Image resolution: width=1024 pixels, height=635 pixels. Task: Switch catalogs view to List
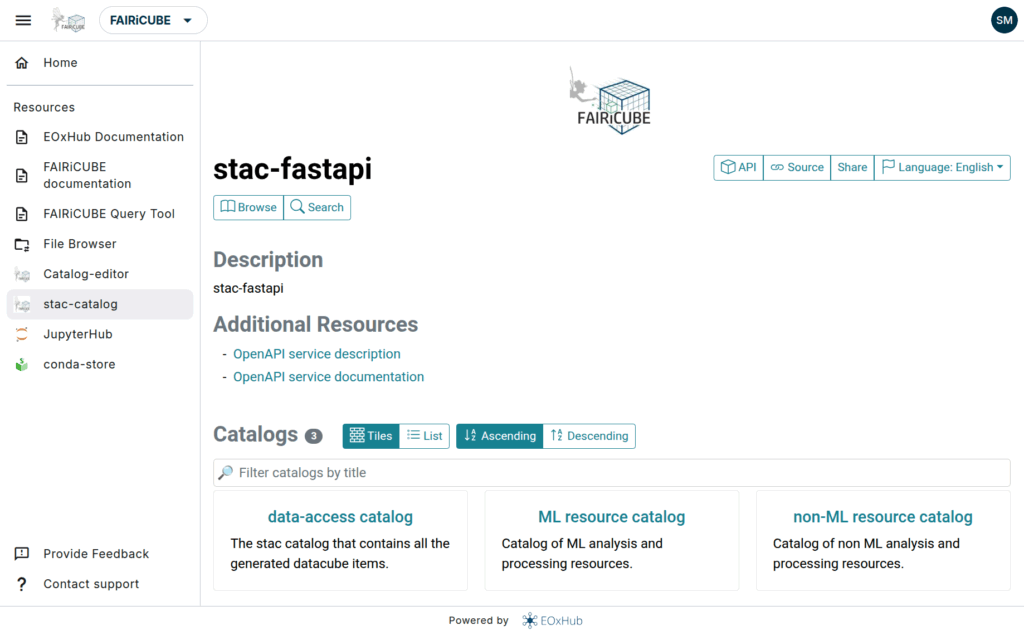[425, 436]
